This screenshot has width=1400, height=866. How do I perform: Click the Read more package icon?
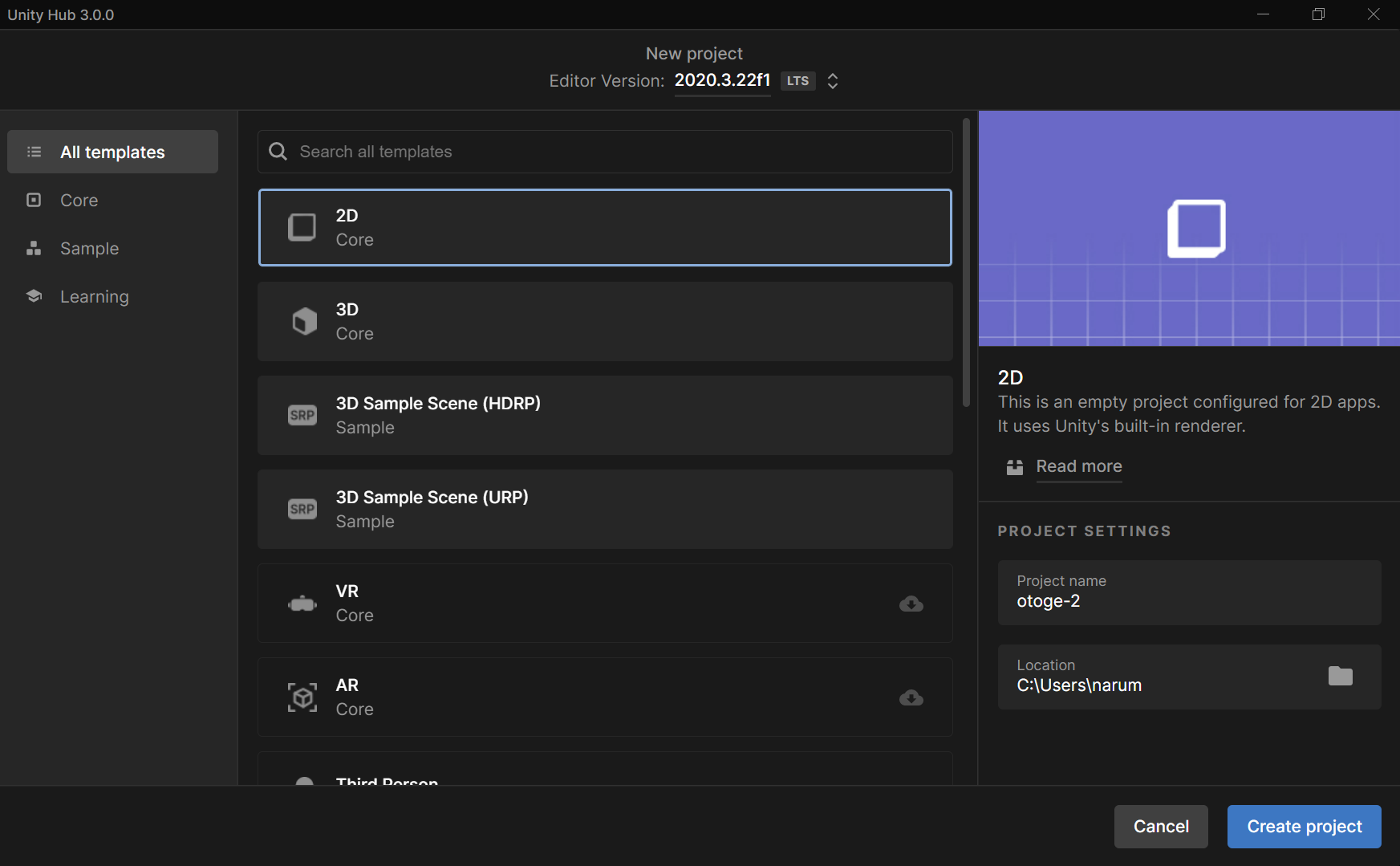point(1015,467)
